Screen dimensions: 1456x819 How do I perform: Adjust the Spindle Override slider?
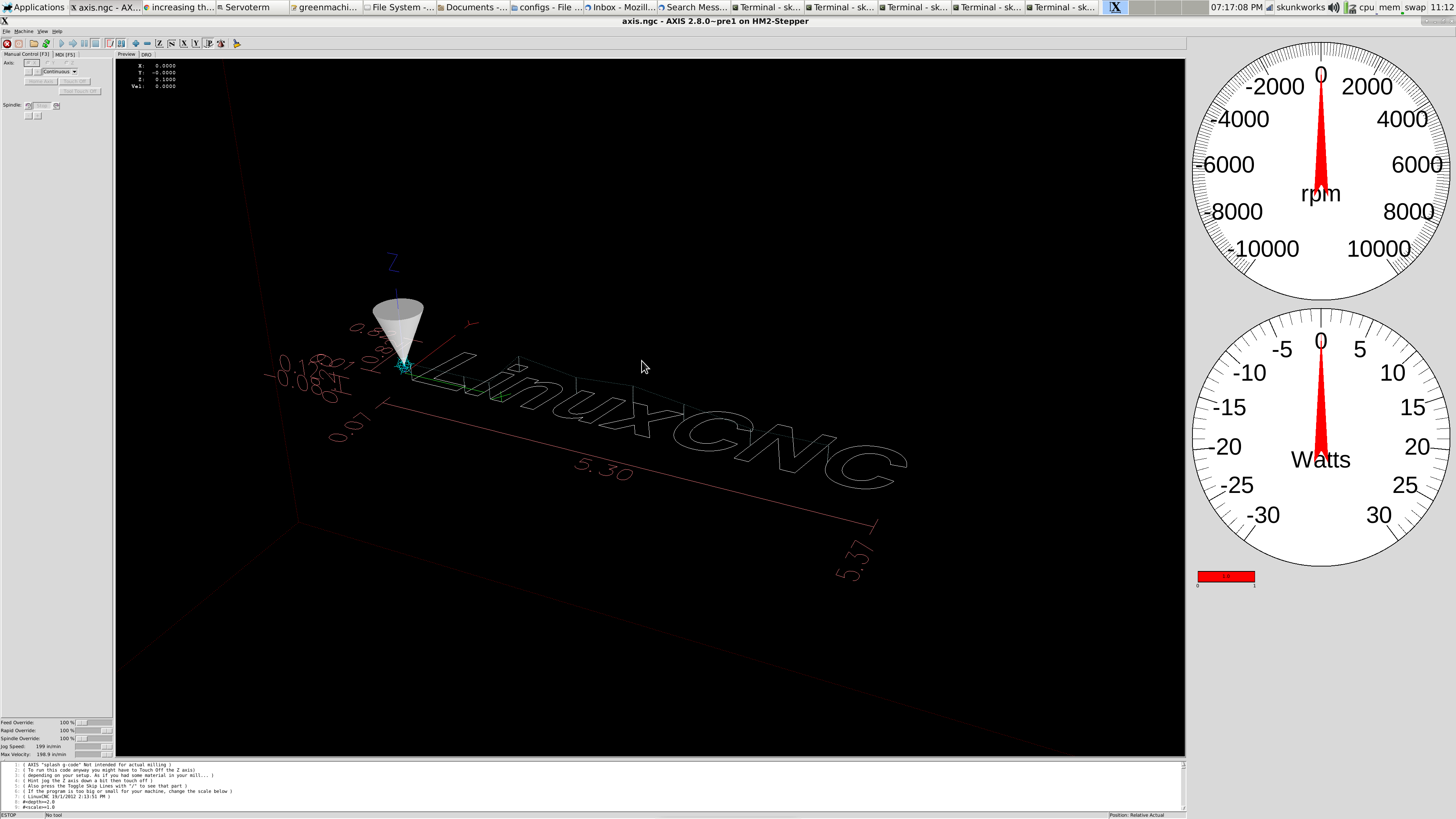tap(94, 739)
